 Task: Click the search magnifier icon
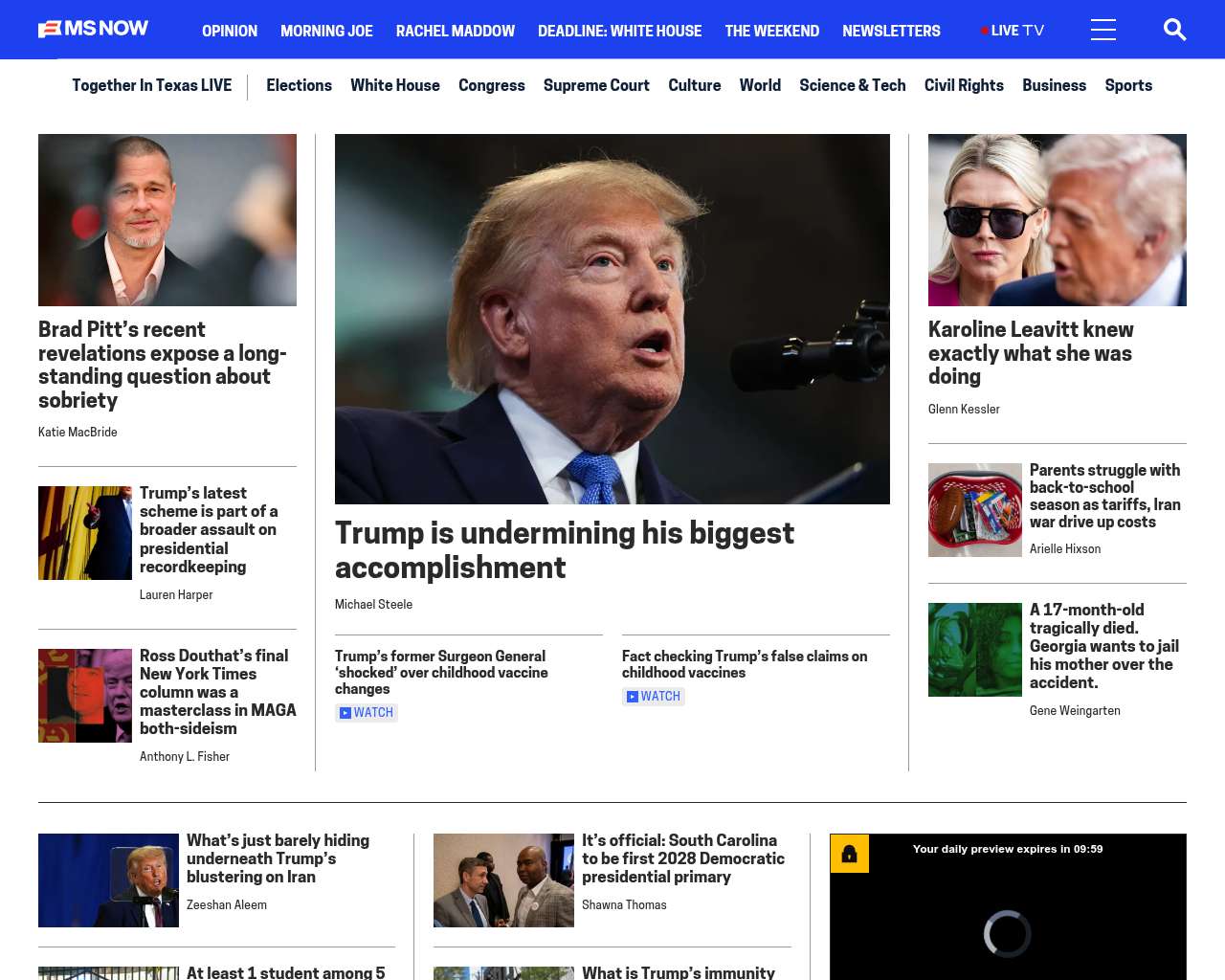(x=1174, y=30)
